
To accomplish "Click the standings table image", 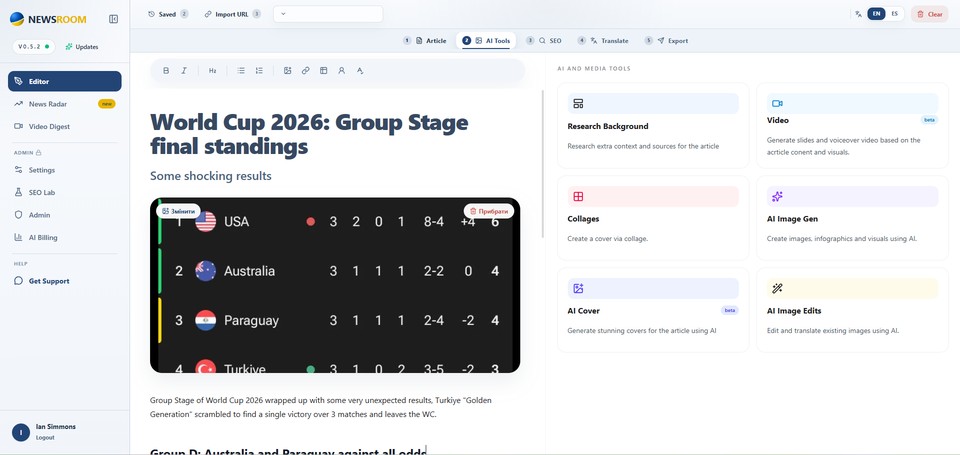I will click(x=335, y=285).
